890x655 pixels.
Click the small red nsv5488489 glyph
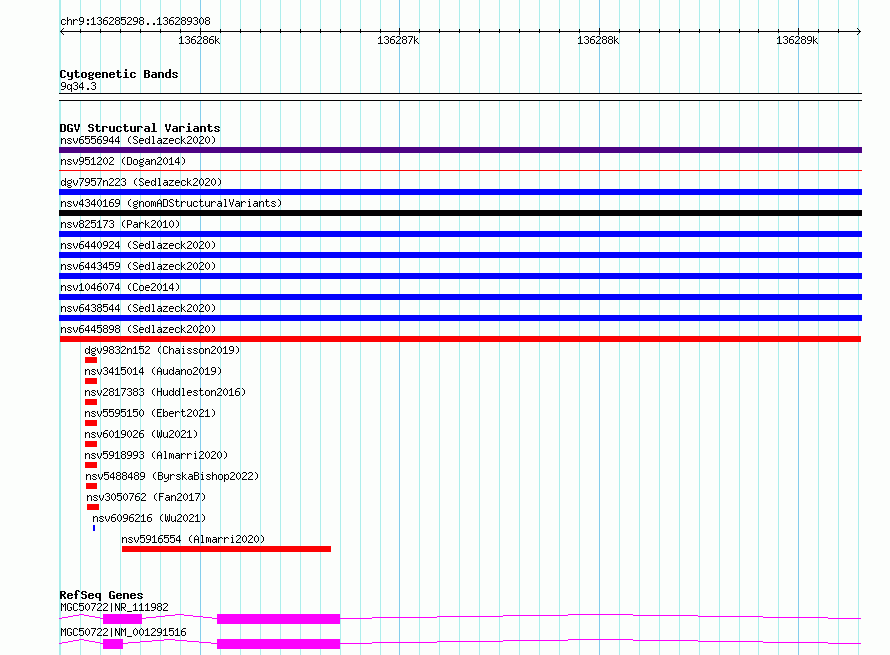point(91,486)
